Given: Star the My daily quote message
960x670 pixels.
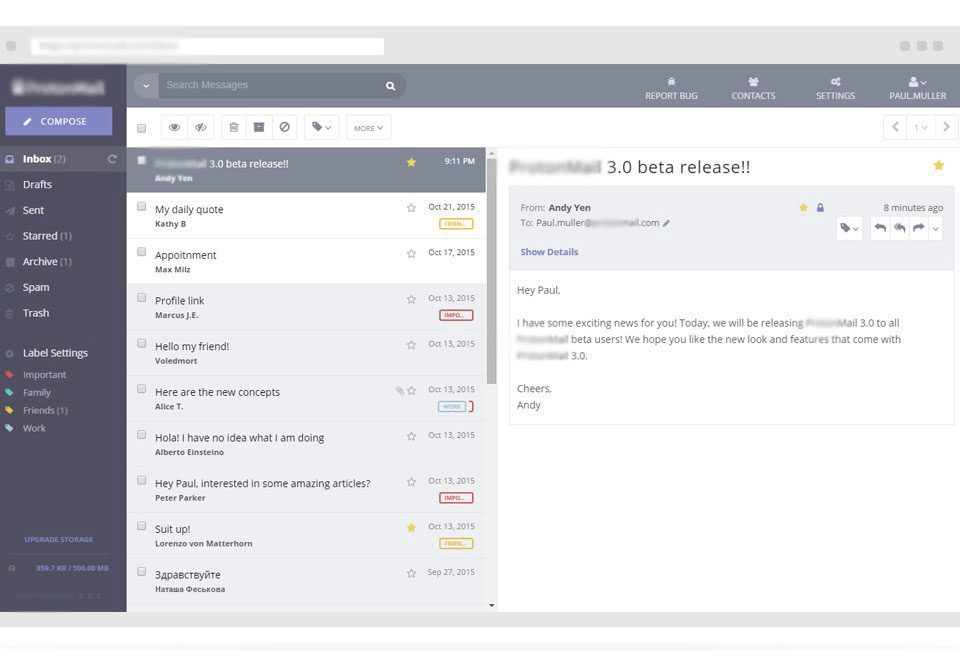Looking at the screenshot, I should click(411, 208).
